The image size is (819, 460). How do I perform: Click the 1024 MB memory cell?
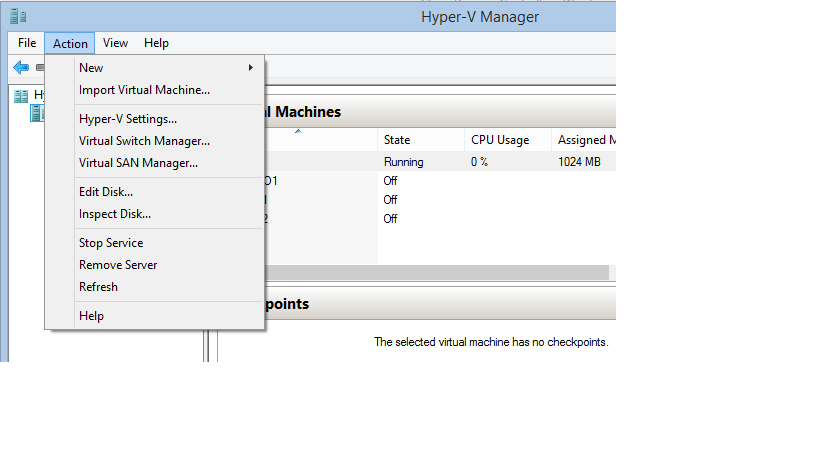point(579,162)
